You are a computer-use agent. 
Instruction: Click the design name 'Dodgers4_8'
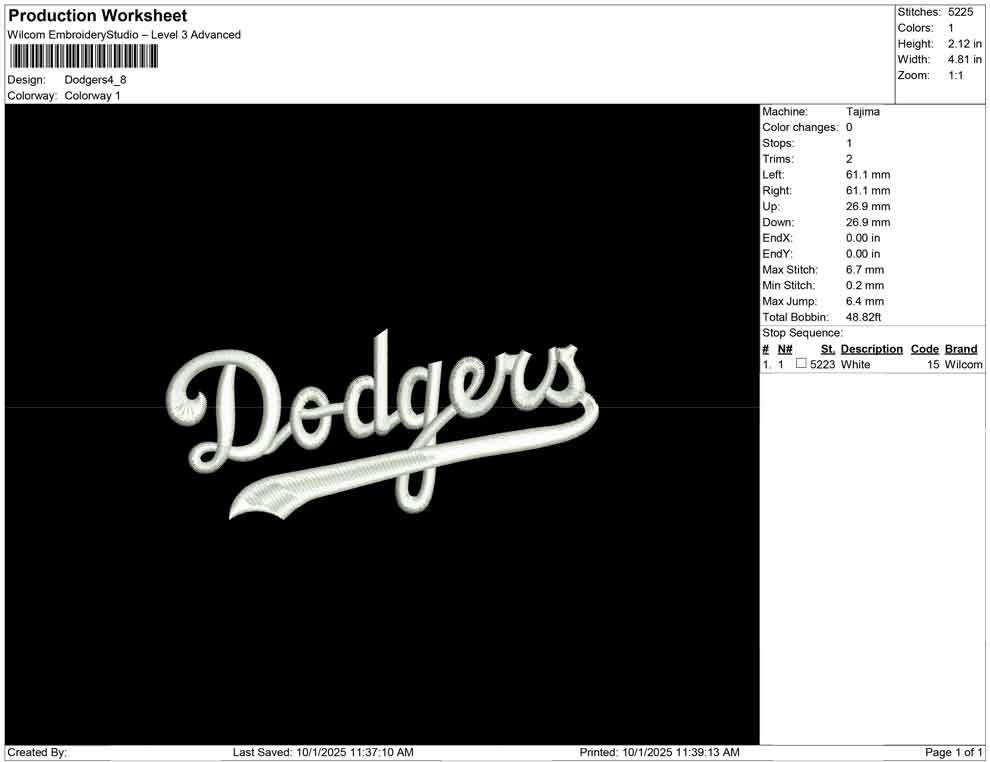(95, 80)
